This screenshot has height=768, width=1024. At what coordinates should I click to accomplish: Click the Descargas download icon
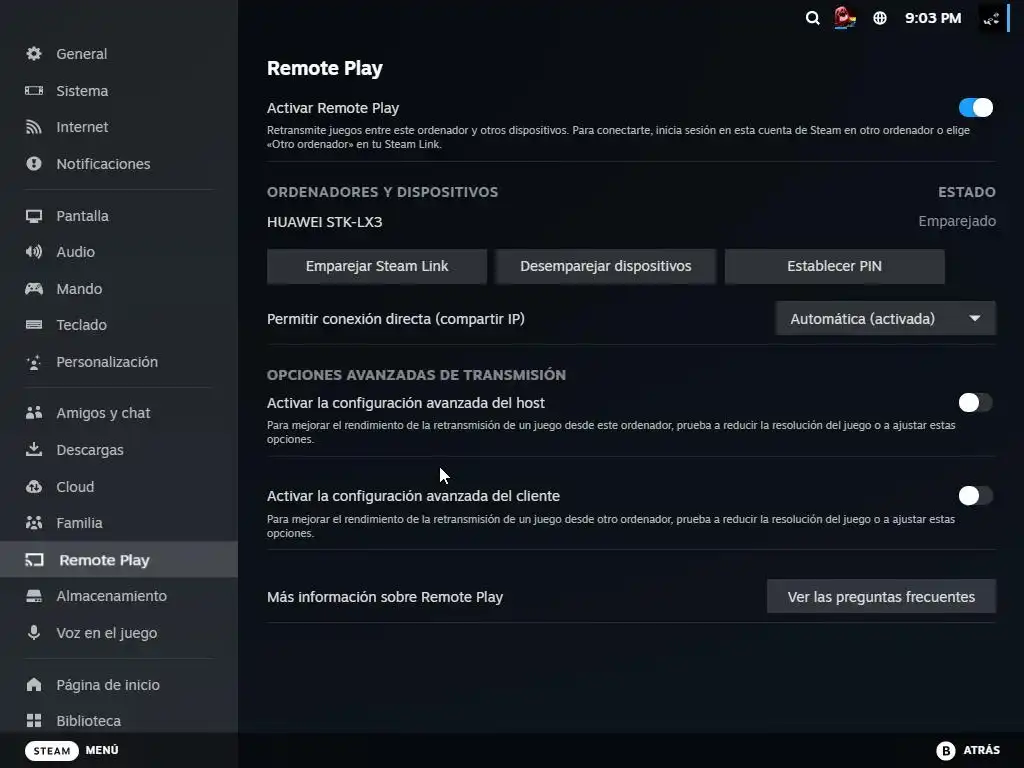[x=34, y=449]
